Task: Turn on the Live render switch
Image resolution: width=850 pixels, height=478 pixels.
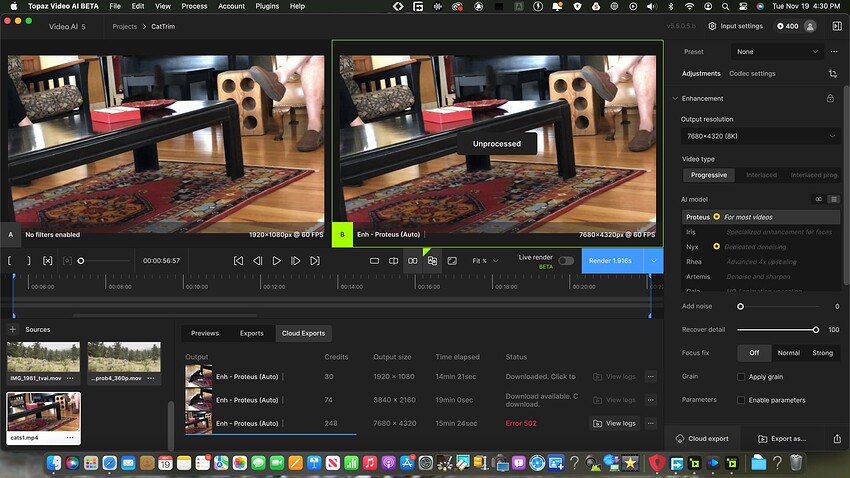Action: coord(566,261)
